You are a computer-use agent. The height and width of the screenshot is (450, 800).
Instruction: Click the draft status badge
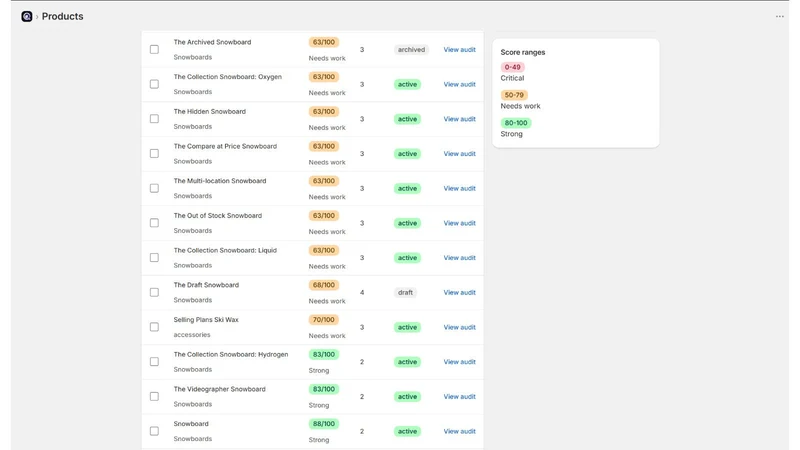[x=405, y=292]
